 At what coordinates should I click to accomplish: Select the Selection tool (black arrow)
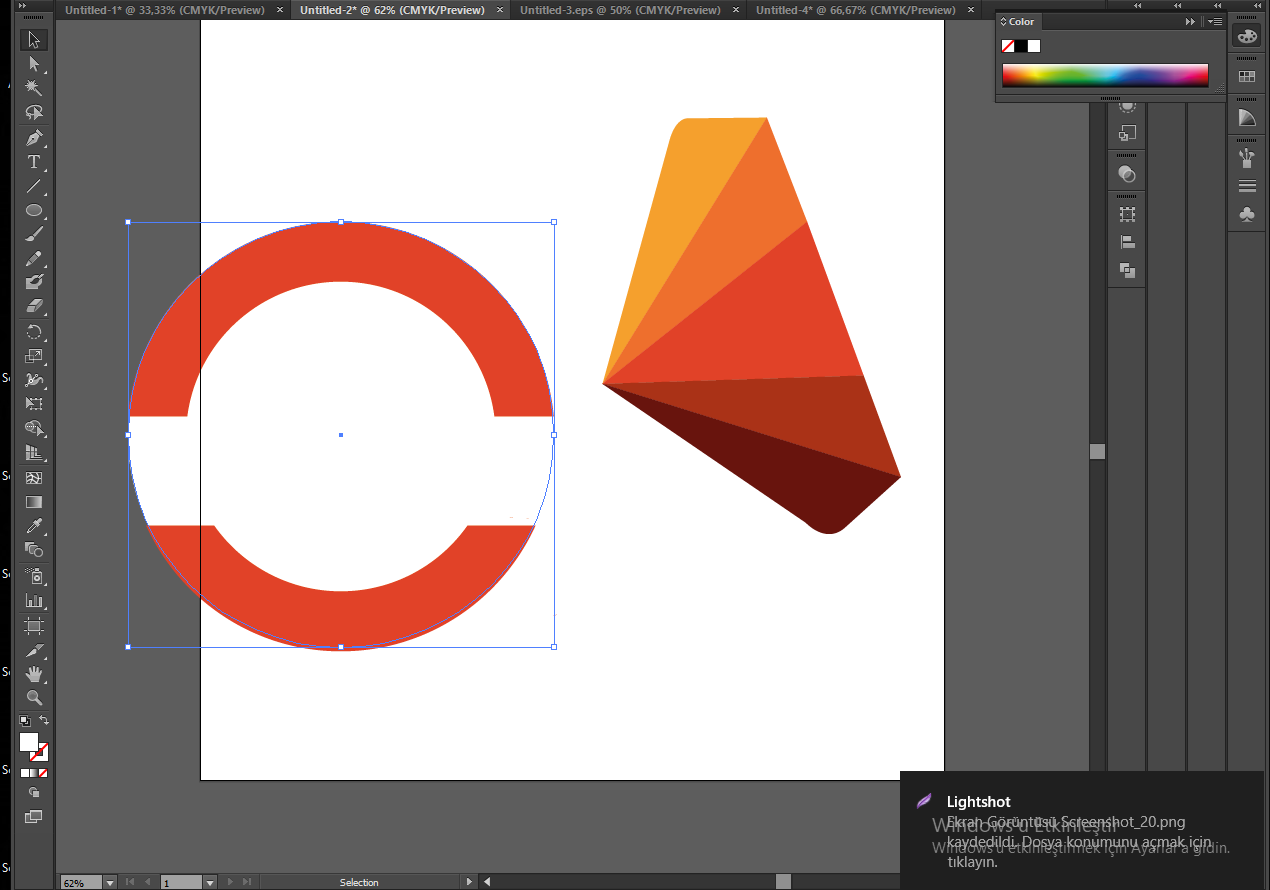pyautogui.click(x=34, y=40)
